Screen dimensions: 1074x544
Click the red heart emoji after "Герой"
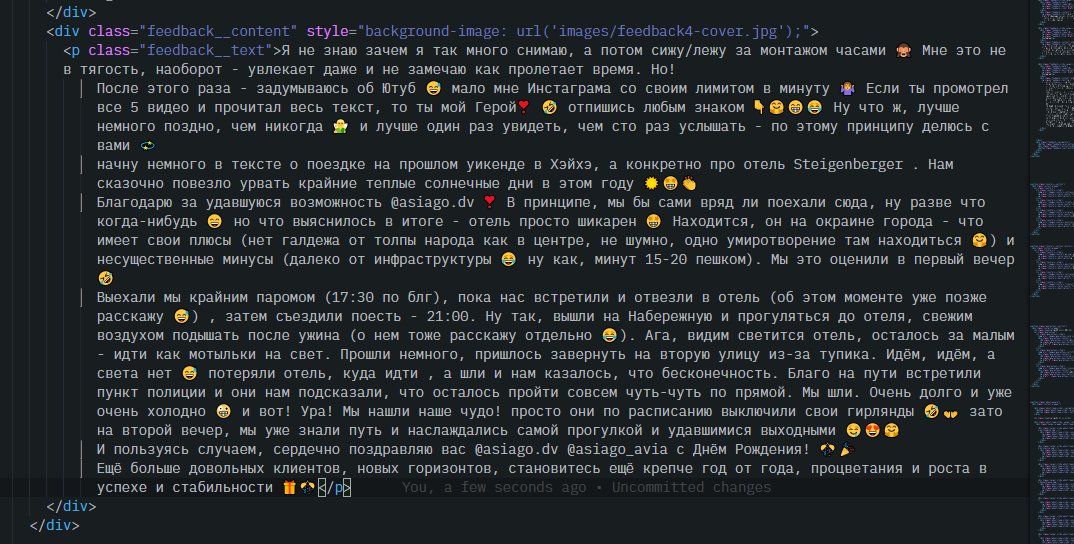click(523, 108)
